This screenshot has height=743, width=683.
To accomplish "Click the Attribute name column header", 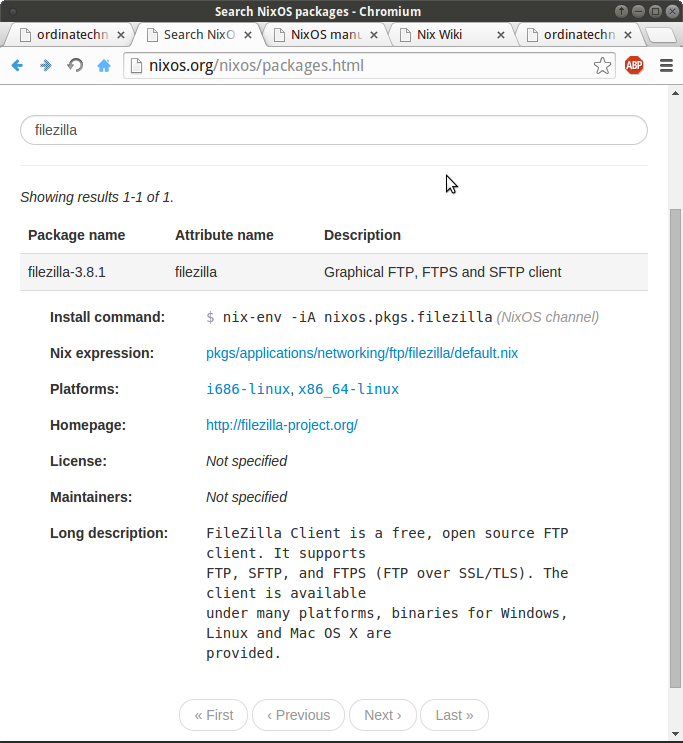I will (x=224, y=235).
